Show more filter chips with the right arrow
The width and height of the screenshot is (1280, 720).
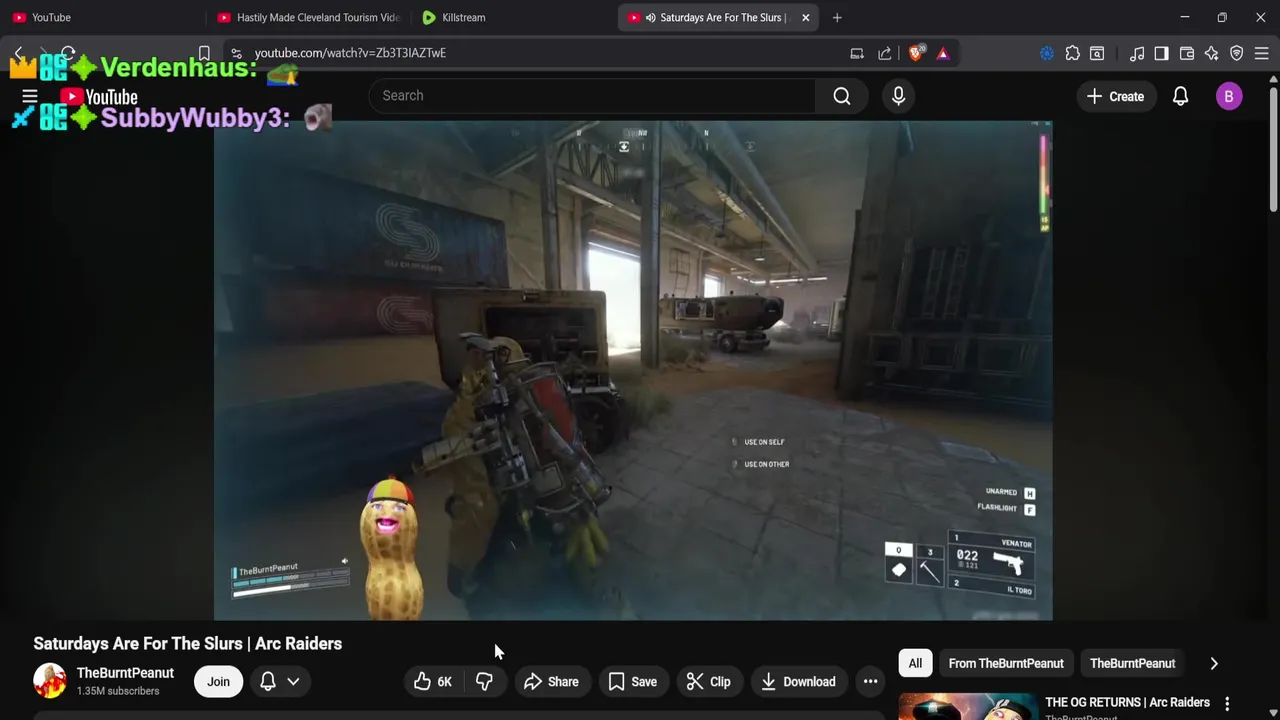[1214, 663]
